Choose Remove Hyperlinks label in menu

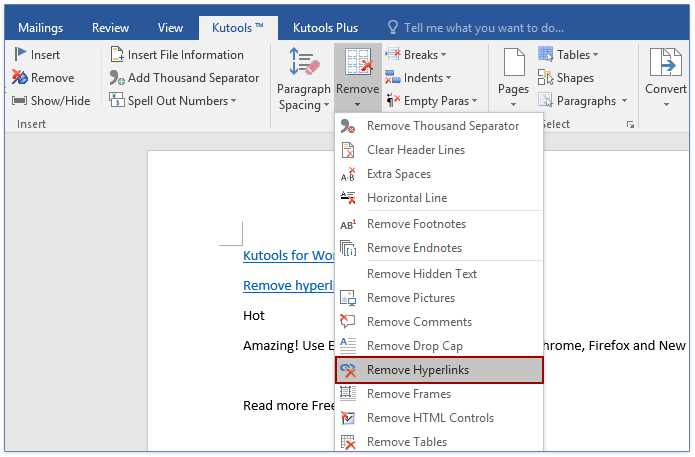click(418, 370)
